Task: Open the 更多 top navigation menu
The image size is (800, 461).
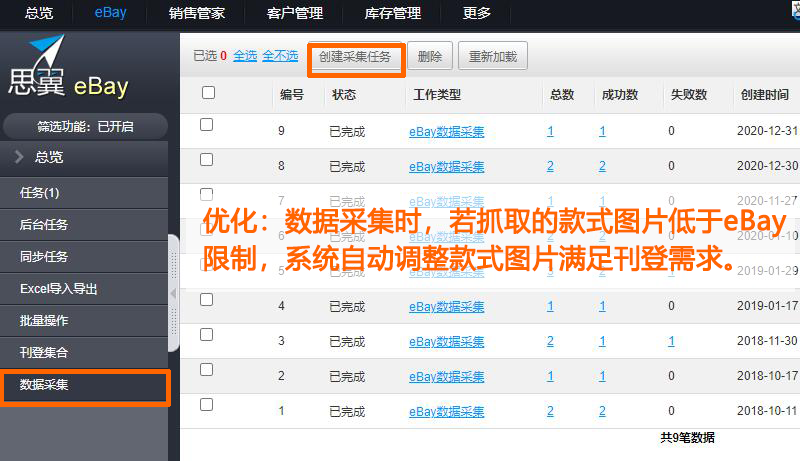Action: point(477,13)
